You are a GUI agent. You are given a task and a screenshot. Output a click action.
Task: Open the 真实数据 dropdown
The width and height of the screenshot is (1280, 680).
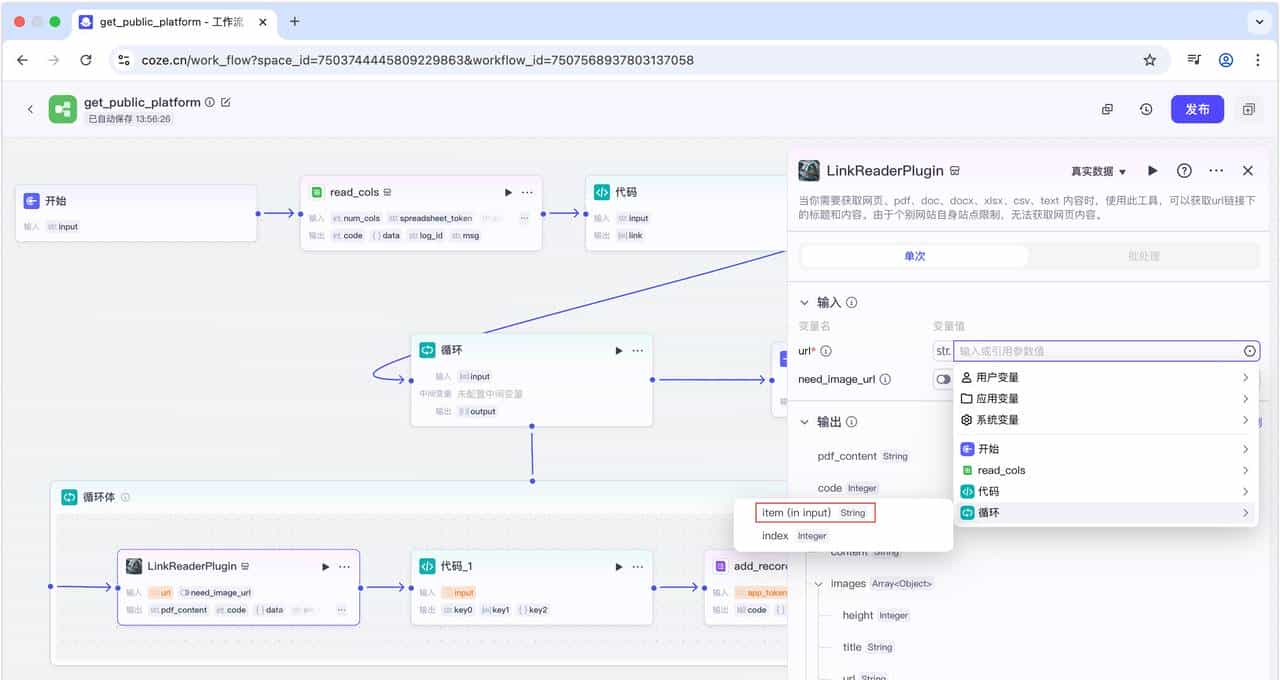[1098, 172]
